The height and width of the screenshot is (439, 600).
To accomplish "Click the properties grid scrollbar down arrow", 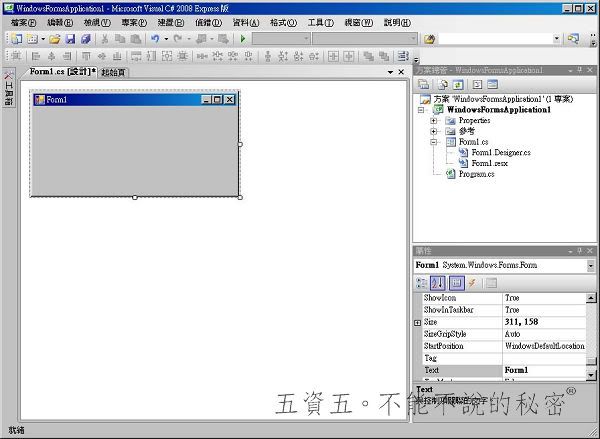I will (592, 375).
